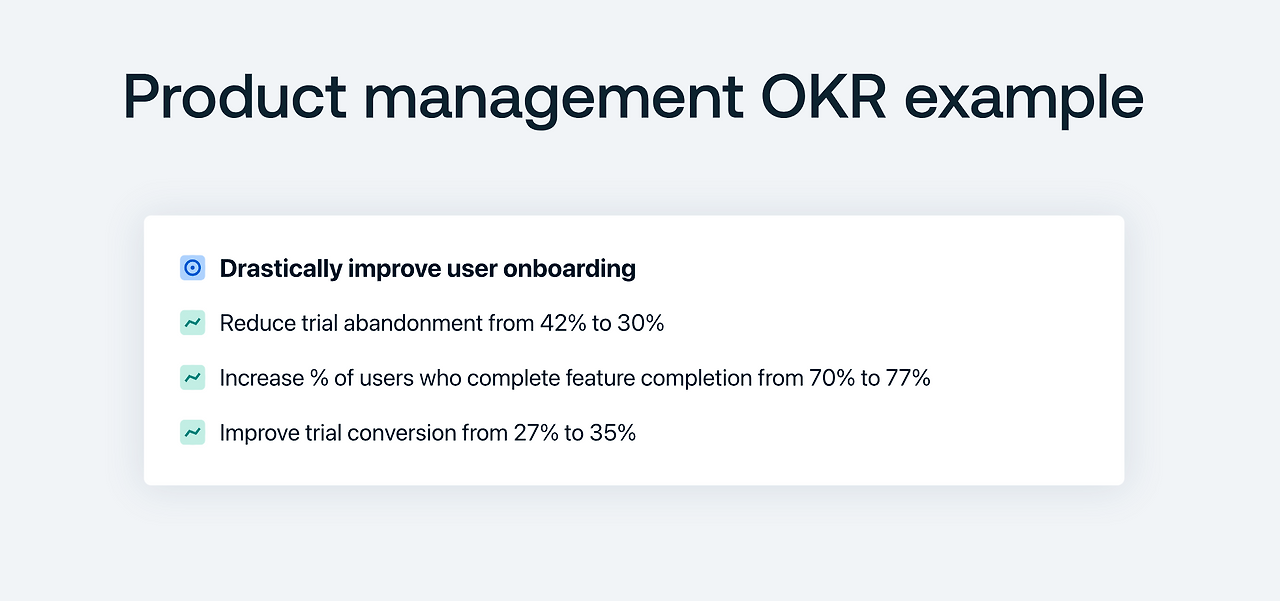Viewport: 1280px width, 601px height.
Task: Select the trend icon next to feature completion
Action: [192, 378]
